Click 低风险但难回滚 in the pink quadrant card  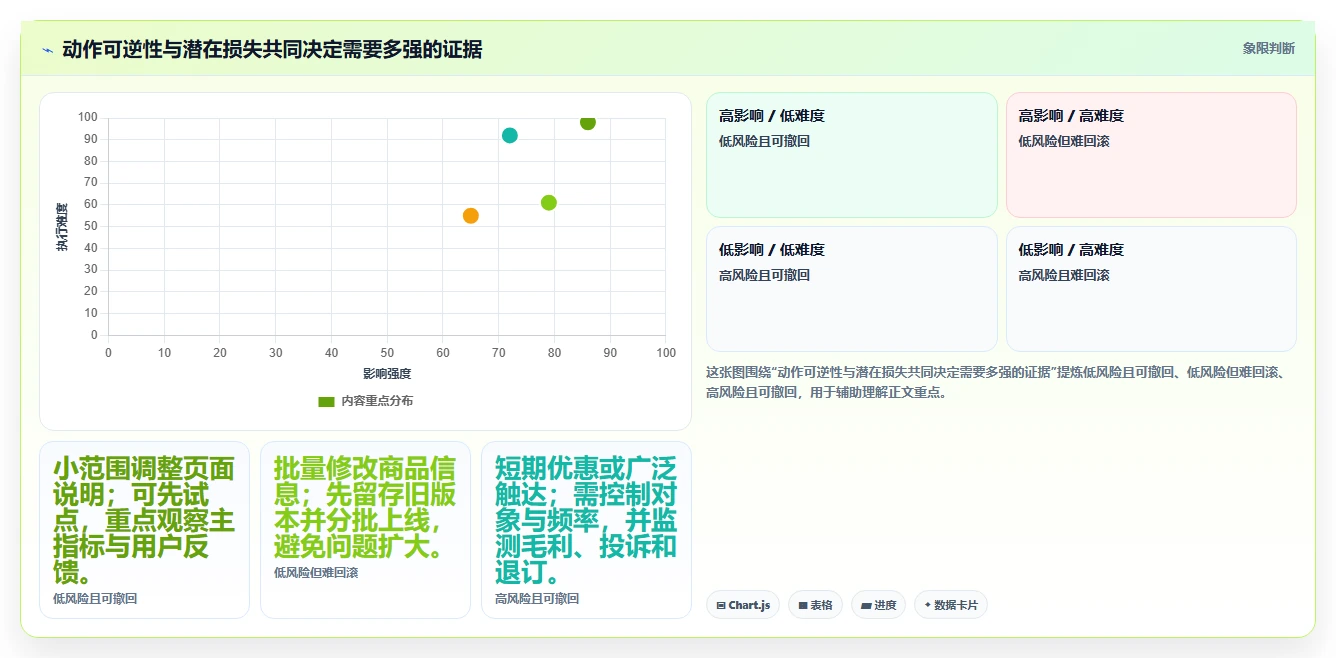[x=1064, y=141]
